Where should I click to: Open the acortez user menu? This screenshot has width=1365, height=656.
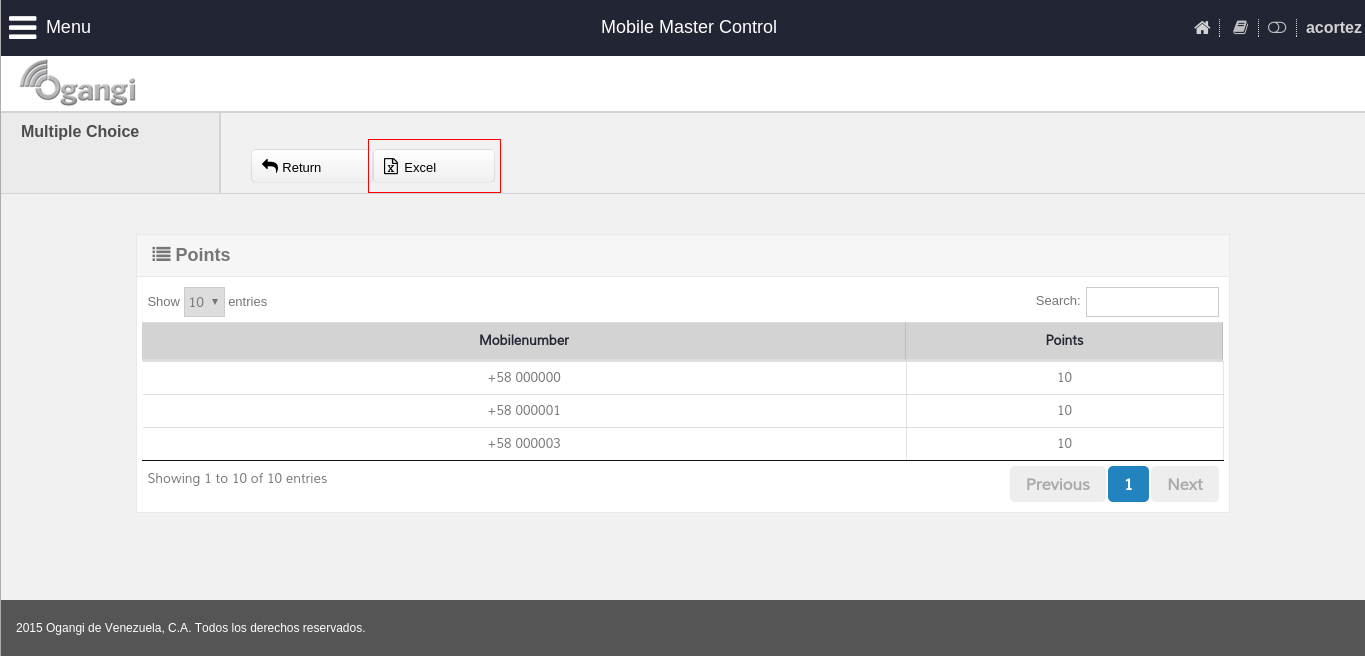1333,28
